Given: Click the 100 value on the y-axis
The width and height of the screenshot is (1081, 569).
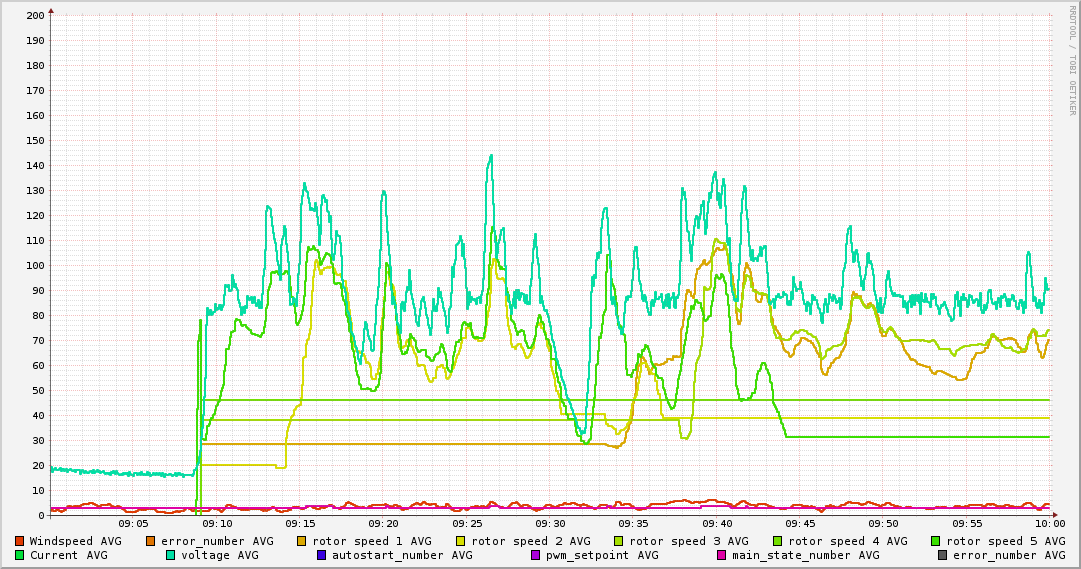Looking at the screenshot, I should [35, 266].
